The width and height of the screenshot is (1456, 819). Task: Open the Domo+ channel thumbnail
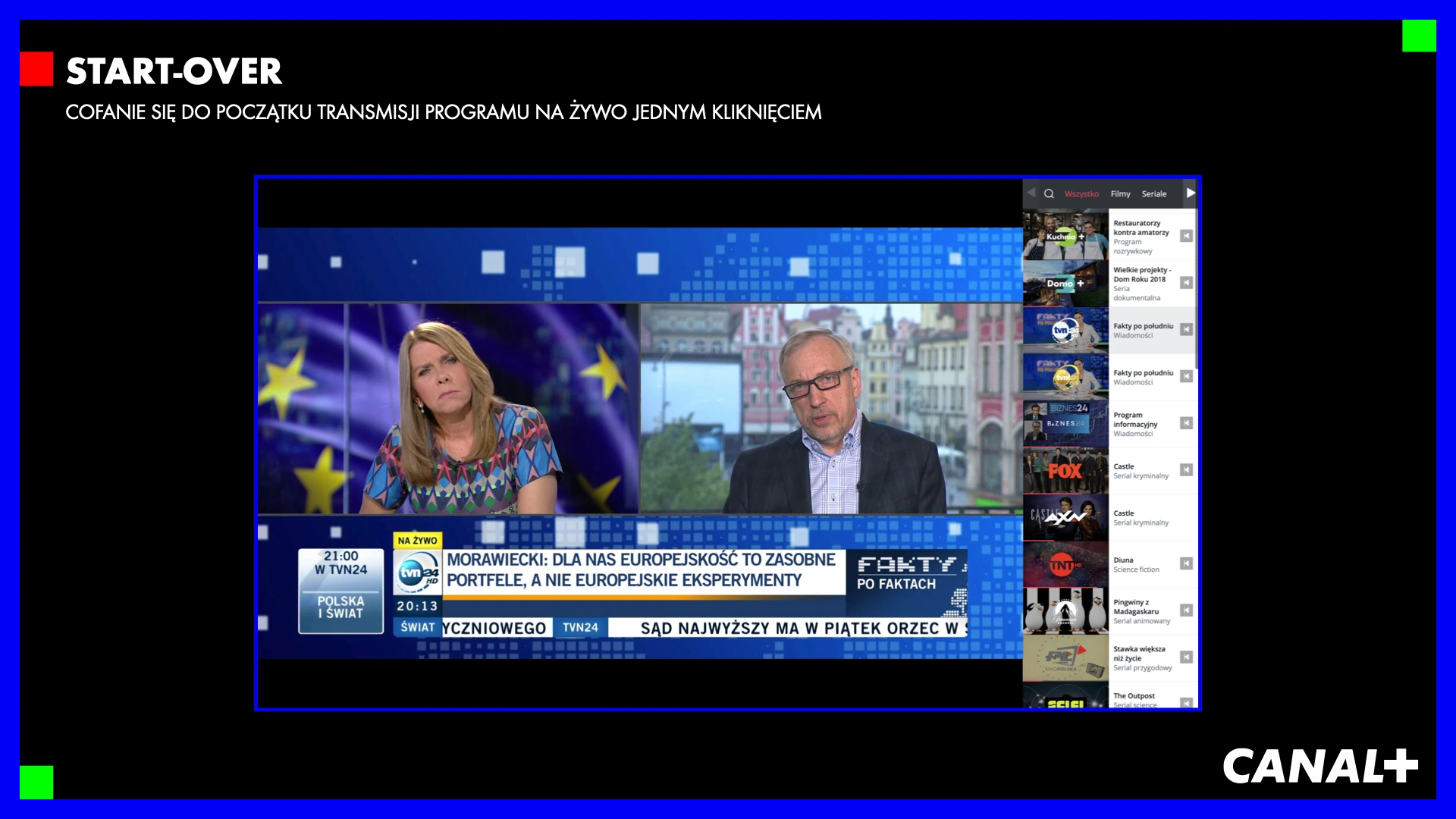(1065, 283)
